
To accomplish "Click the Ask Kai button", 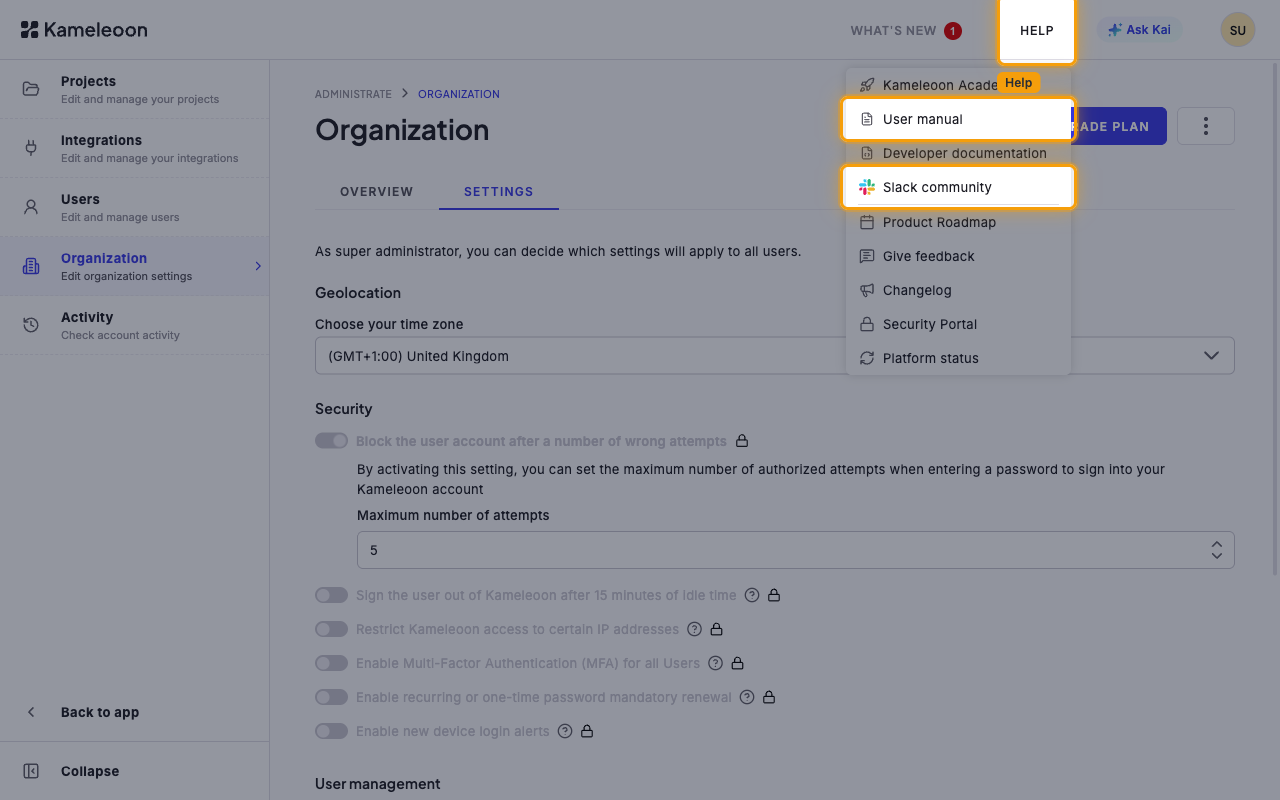I will click(x=1139, y=30).
